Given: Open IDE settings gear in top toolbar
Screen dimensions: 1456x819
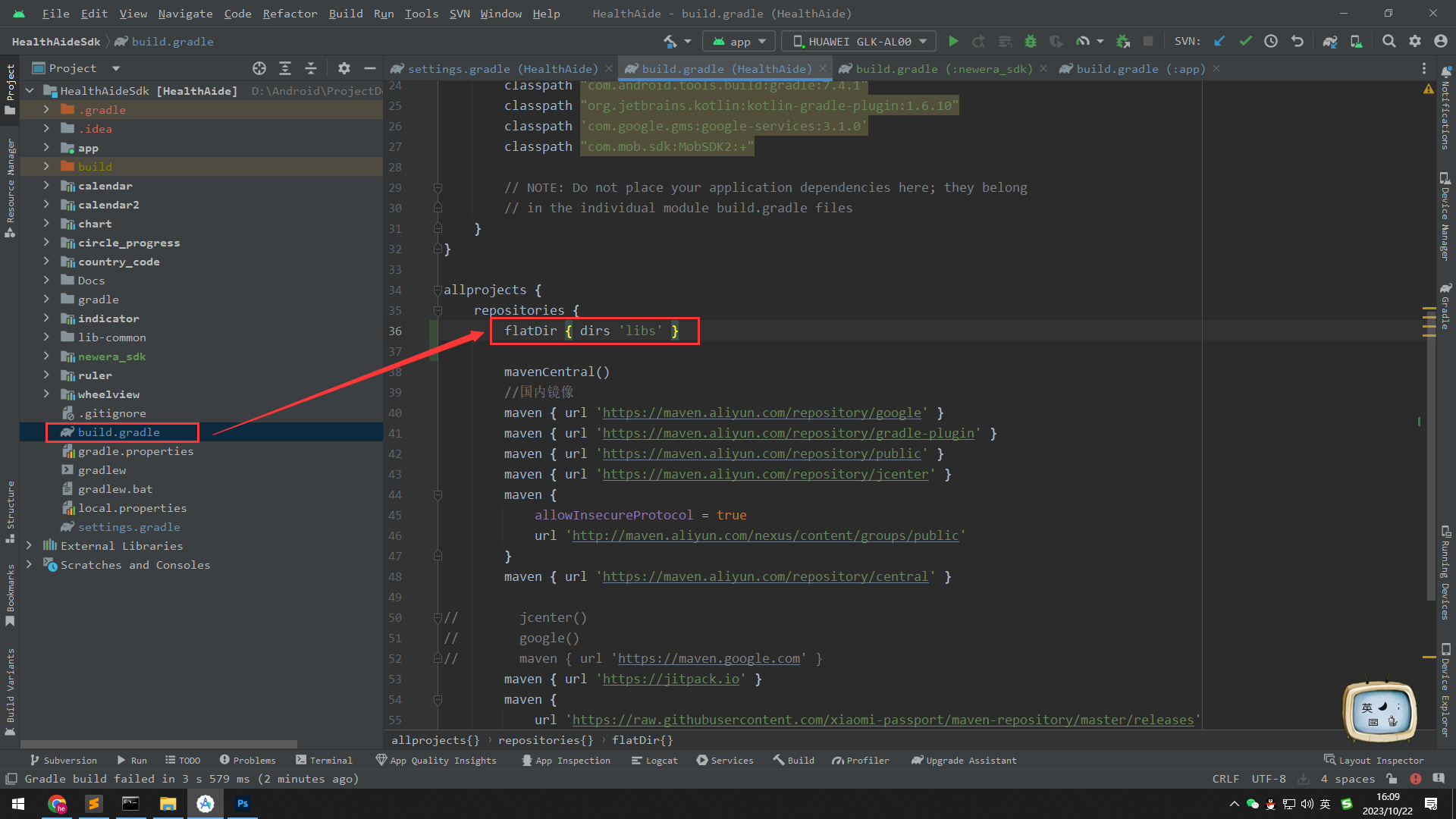Looking at the screenshot, I should [1415, 42].
